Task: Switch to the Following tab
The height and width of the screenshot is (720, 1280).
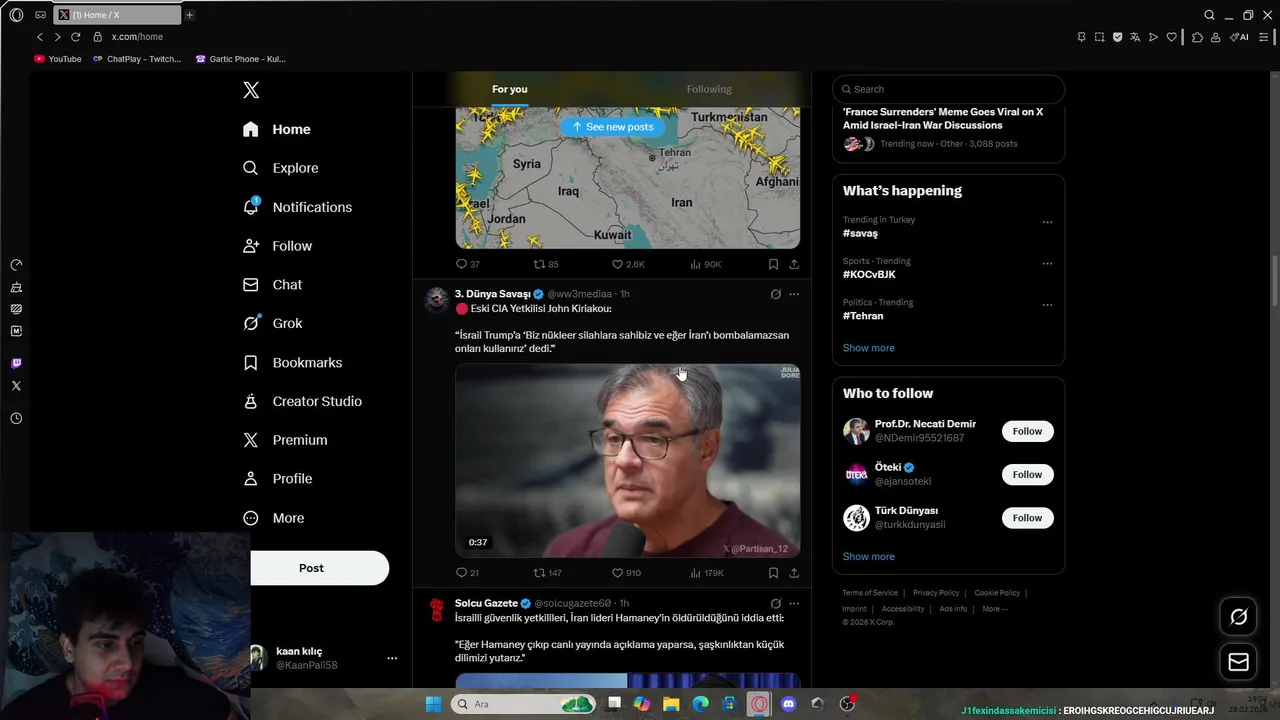Action: coord(709,89)
